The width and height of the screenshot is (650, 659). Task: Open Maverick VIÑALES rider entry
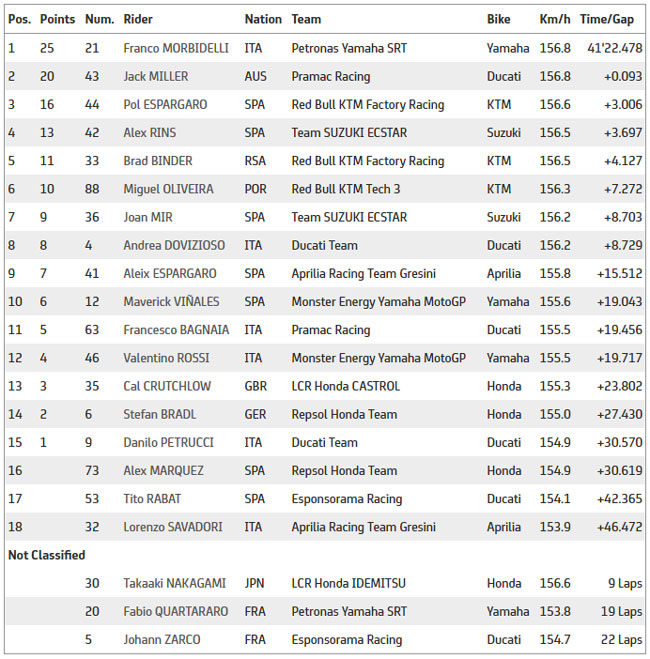coord(171,302)
